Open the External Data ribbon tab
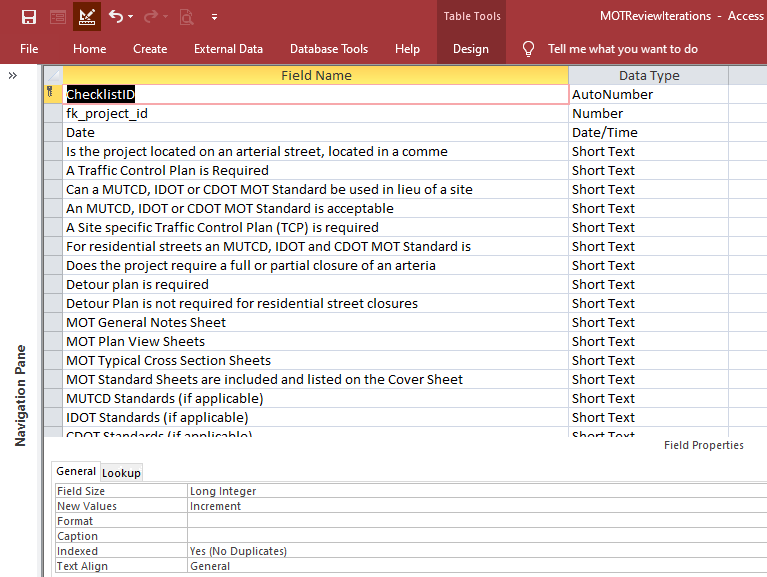 tap(228, 49)
